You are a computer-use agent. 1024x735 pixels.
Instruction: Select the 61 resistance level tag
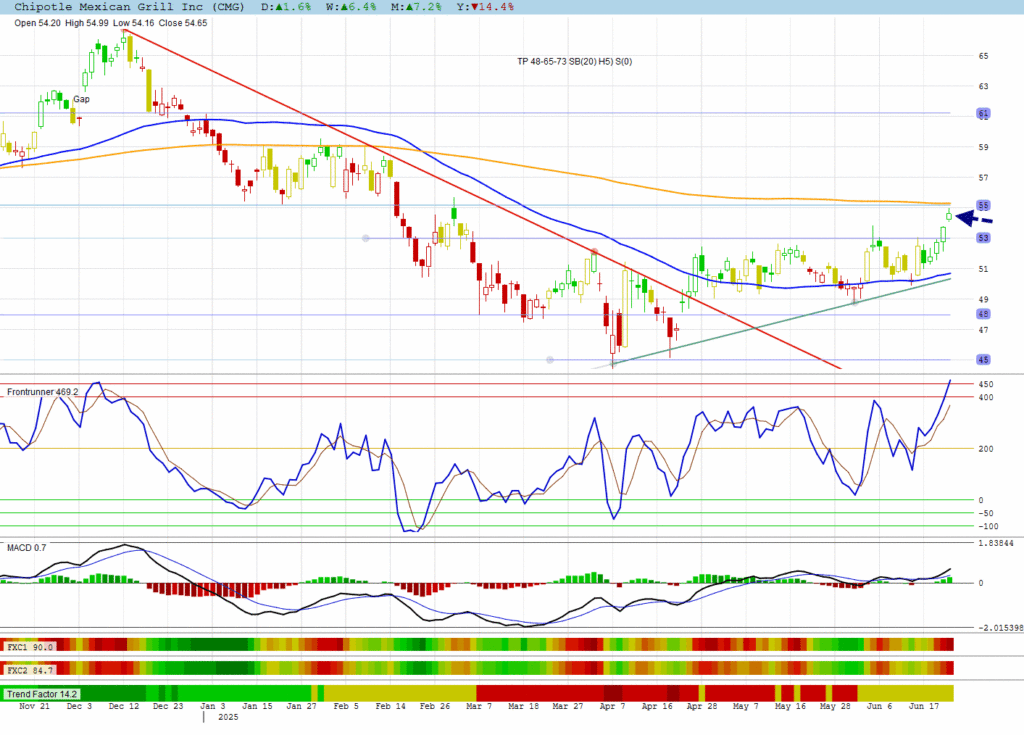point(984,114)
